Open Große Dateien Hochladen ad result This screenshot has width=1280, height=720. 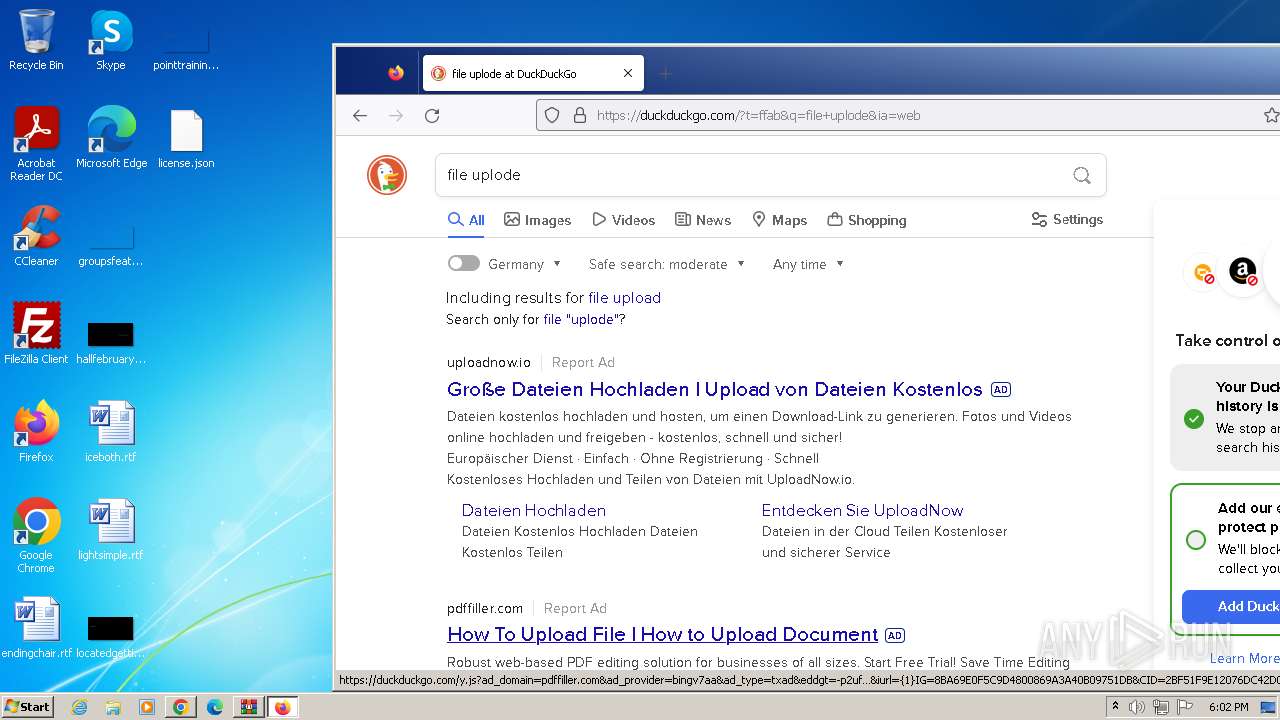[715, 389]
